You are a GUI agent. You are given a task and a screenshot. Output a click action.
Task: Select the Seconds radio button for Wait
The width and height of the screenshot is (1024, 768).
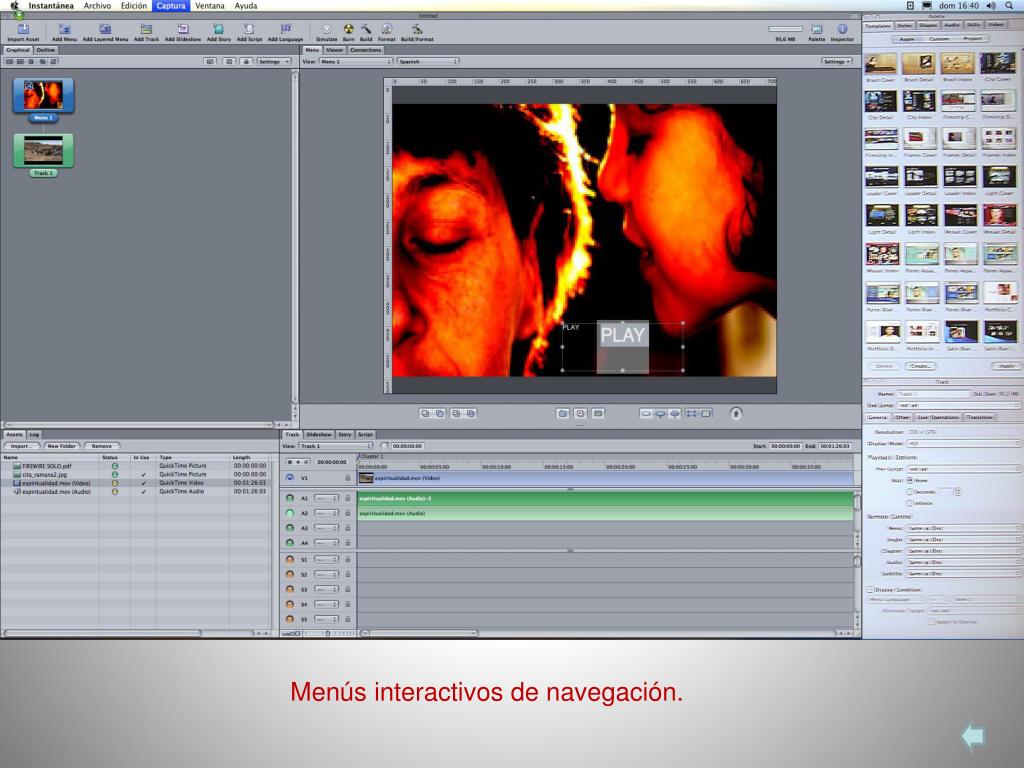[910, 492]
